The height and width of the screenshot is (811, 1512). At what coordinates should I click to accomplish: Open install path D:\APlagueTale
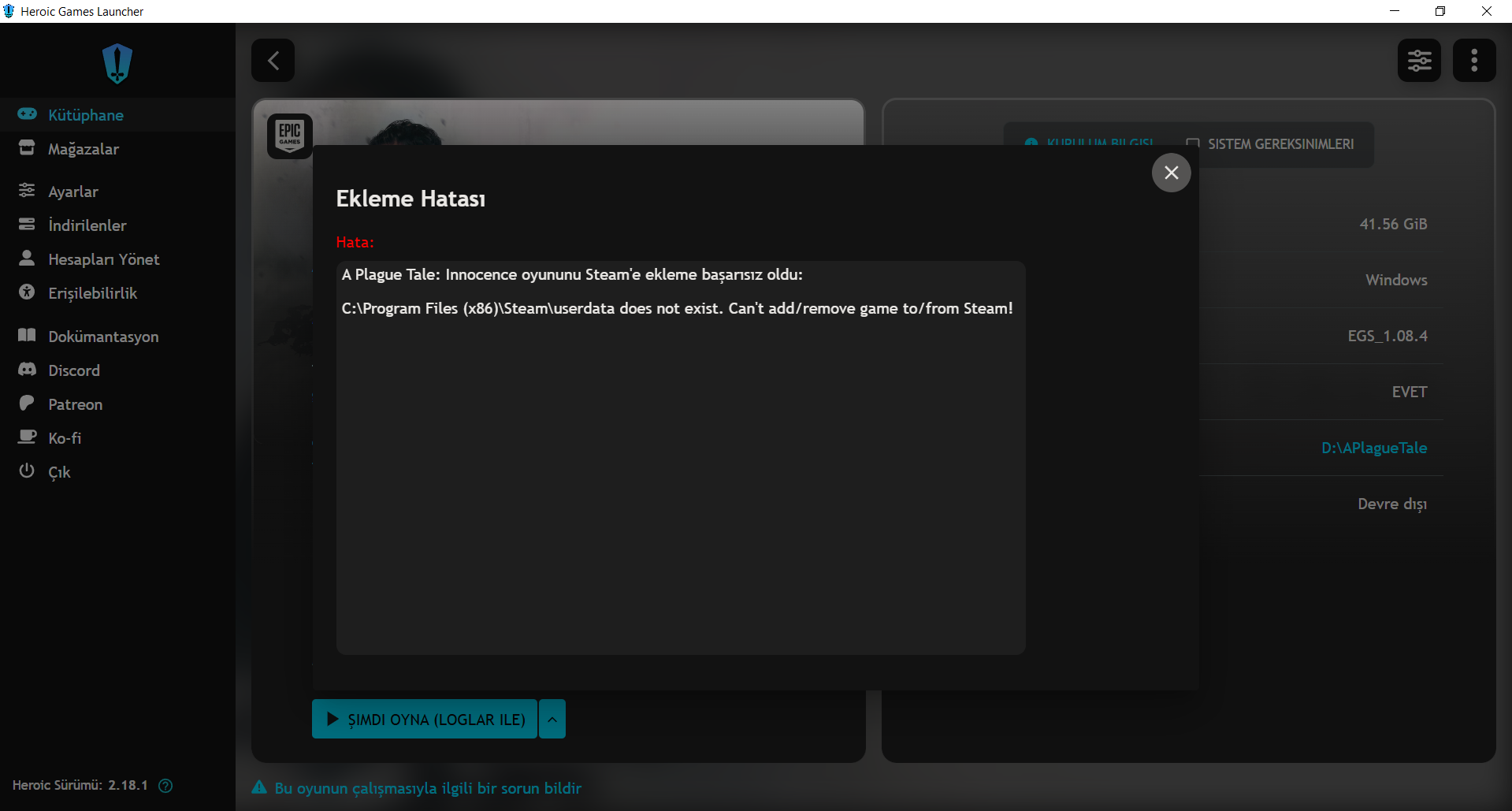pyautogui.click(x=1374, y=448)
